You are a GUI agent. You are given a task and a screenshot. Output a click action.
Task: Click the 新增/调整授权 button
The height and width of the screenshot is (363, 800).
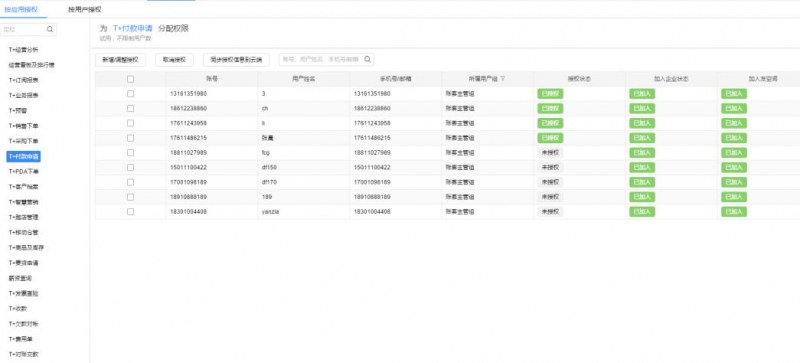pyautogui.click(x=120, y=60)
